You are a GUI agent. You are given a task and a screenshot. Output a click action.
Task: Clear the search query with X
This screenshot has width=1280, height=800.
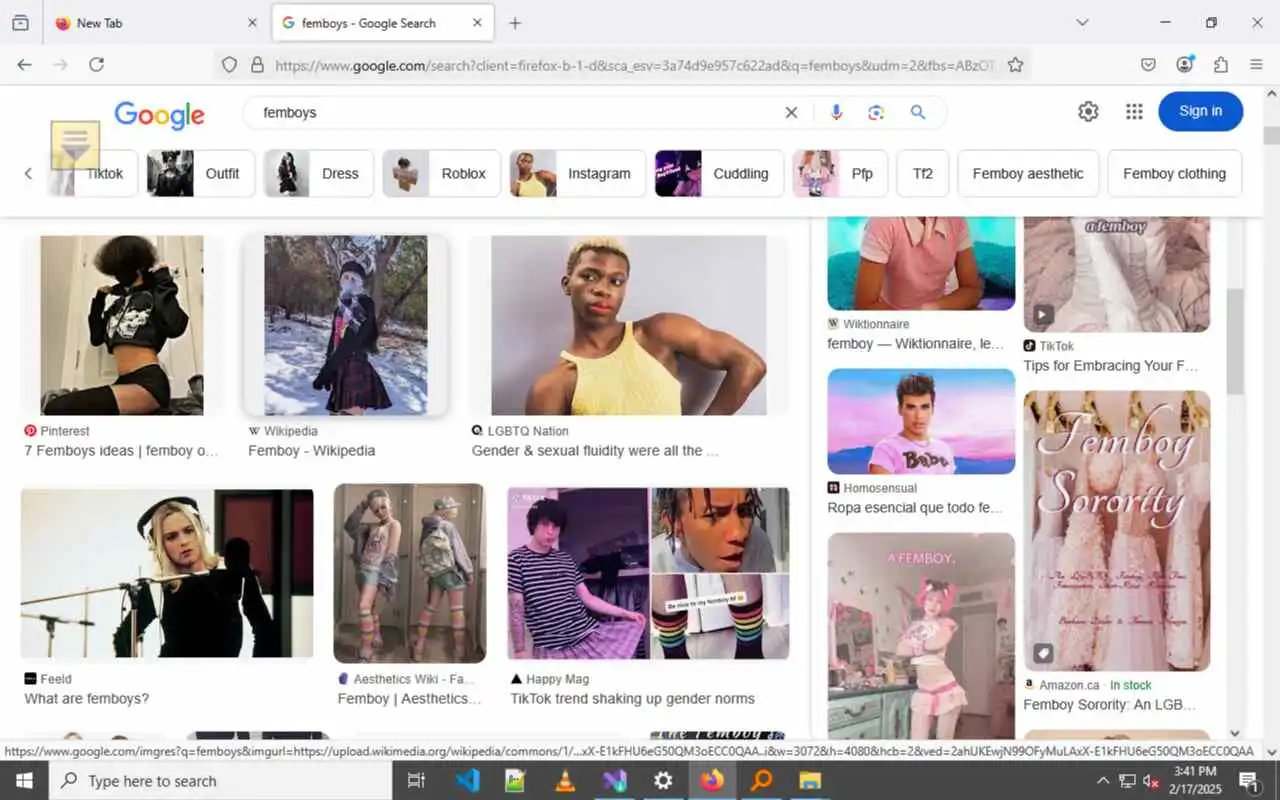tap(791, 113)
